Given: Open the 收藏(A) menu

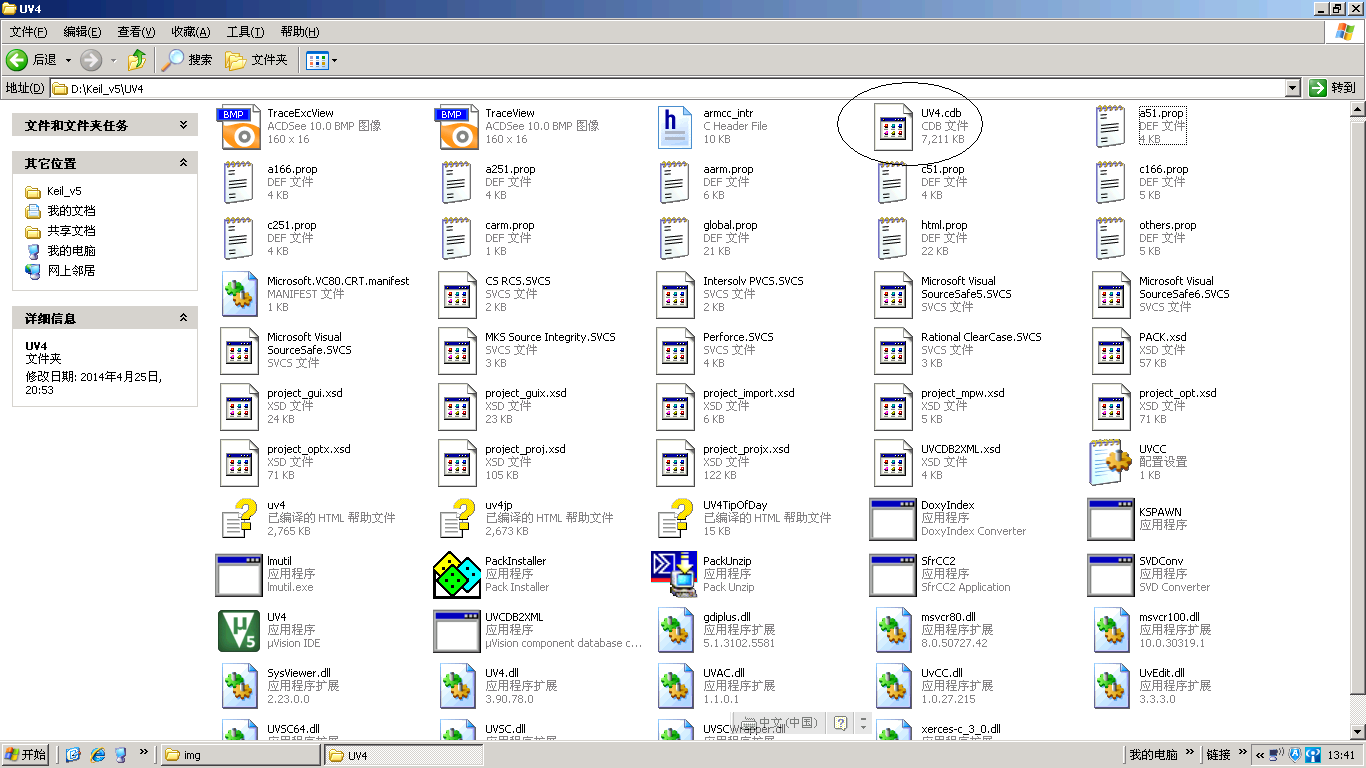Looking at the screenshot, I should pyautogui.click(x=190, y=32).
